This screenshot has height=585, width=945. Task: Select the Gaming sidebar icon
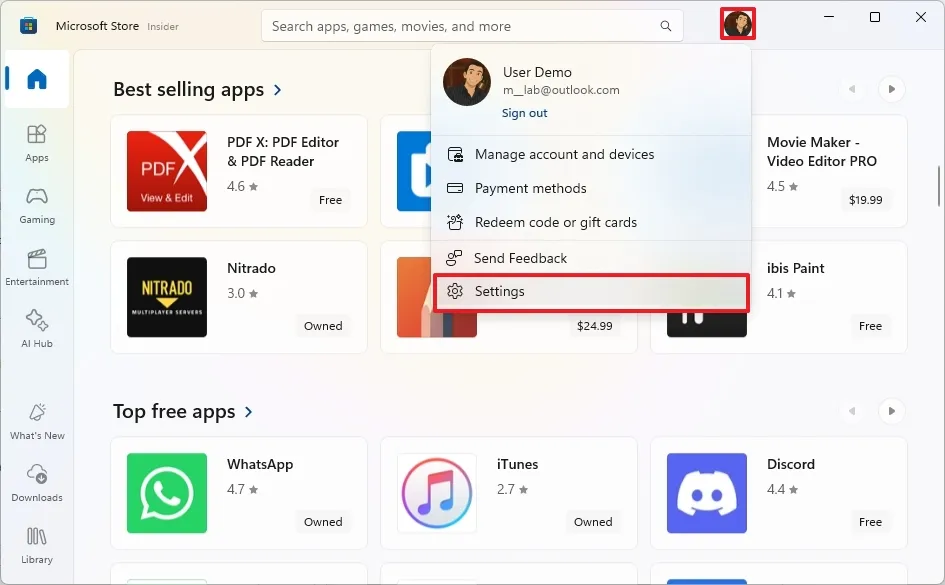point(37,203)
